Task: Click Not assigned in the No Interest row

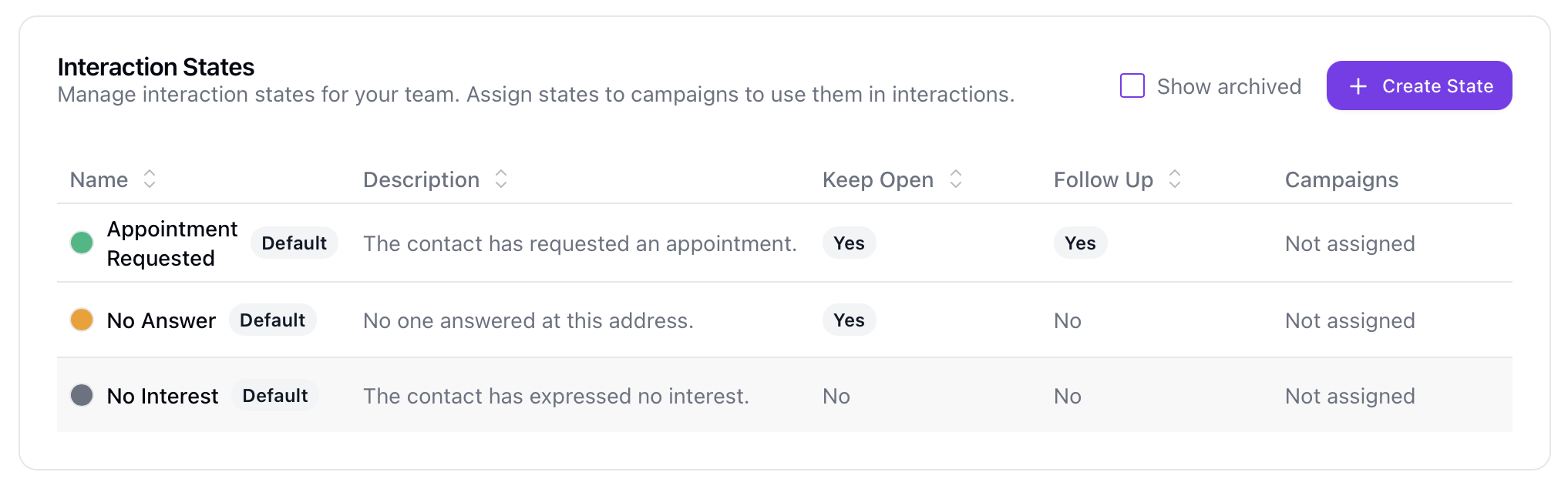Action: (x=1350, y=396)
